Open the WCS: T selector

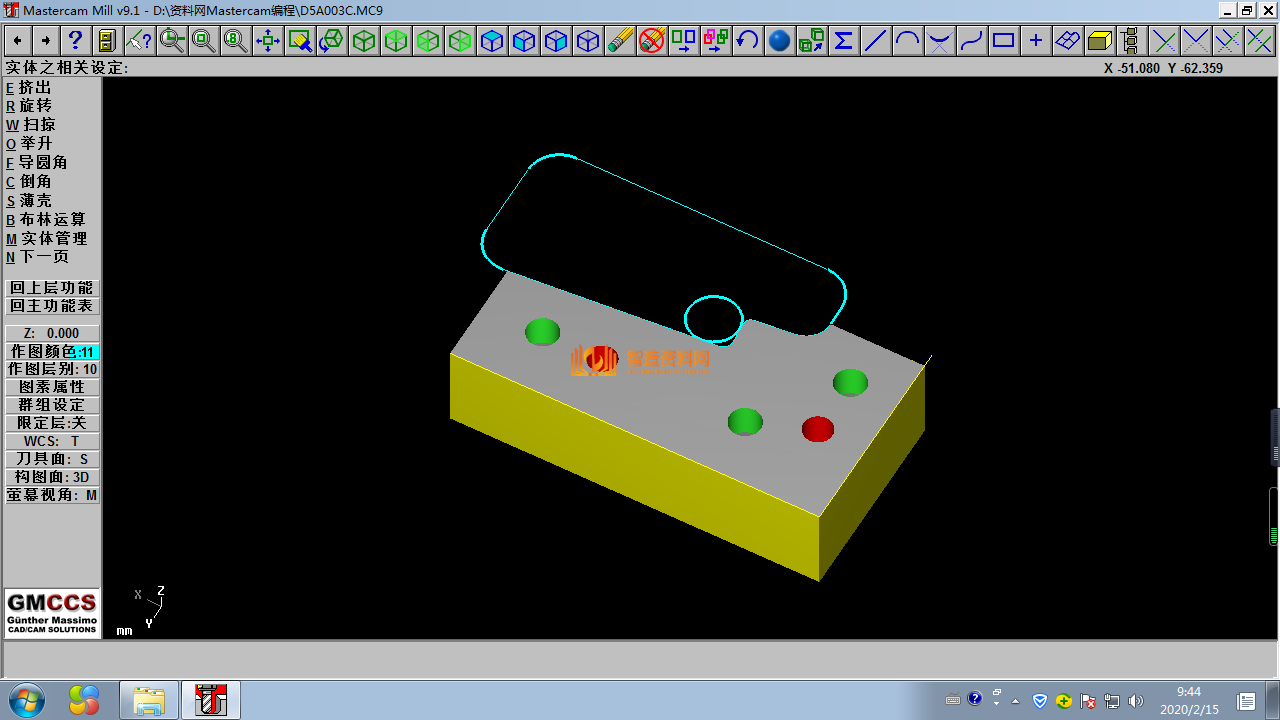[52, 441]
